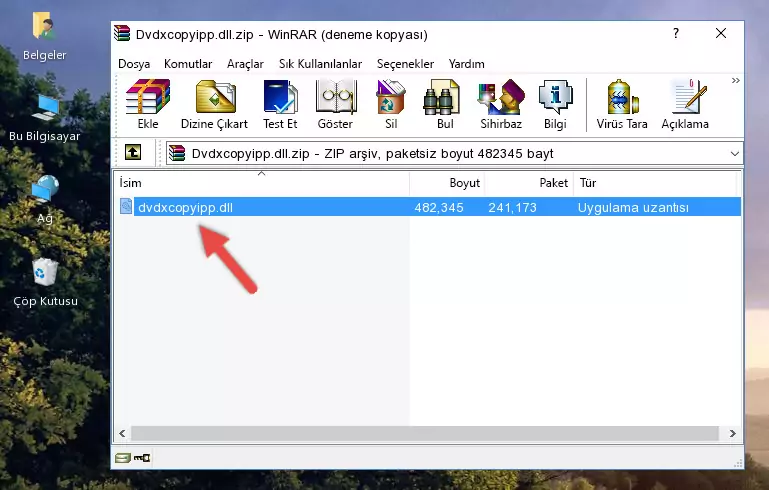Viewport: 769px width, 490px height.
Task: Open the archive path dropdown
Action: click(x=734, y=154)
